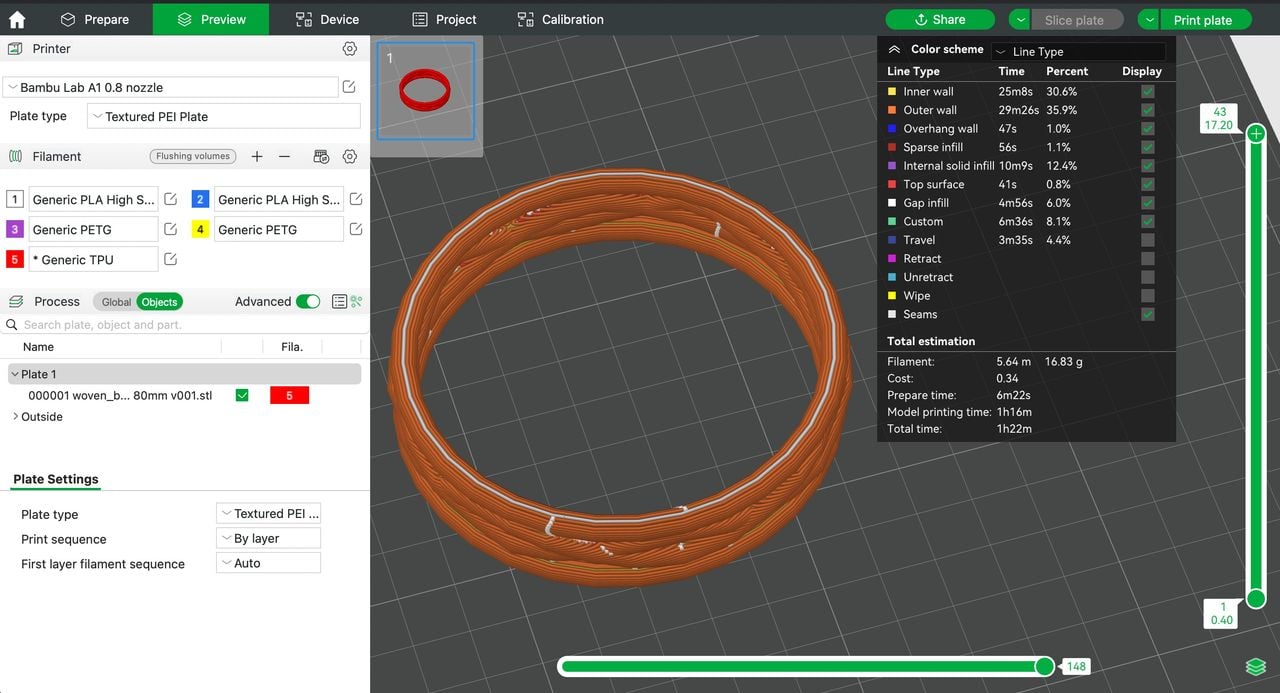
Task: Hide Inner wall lines in preview
Action: coord(1147,91)
